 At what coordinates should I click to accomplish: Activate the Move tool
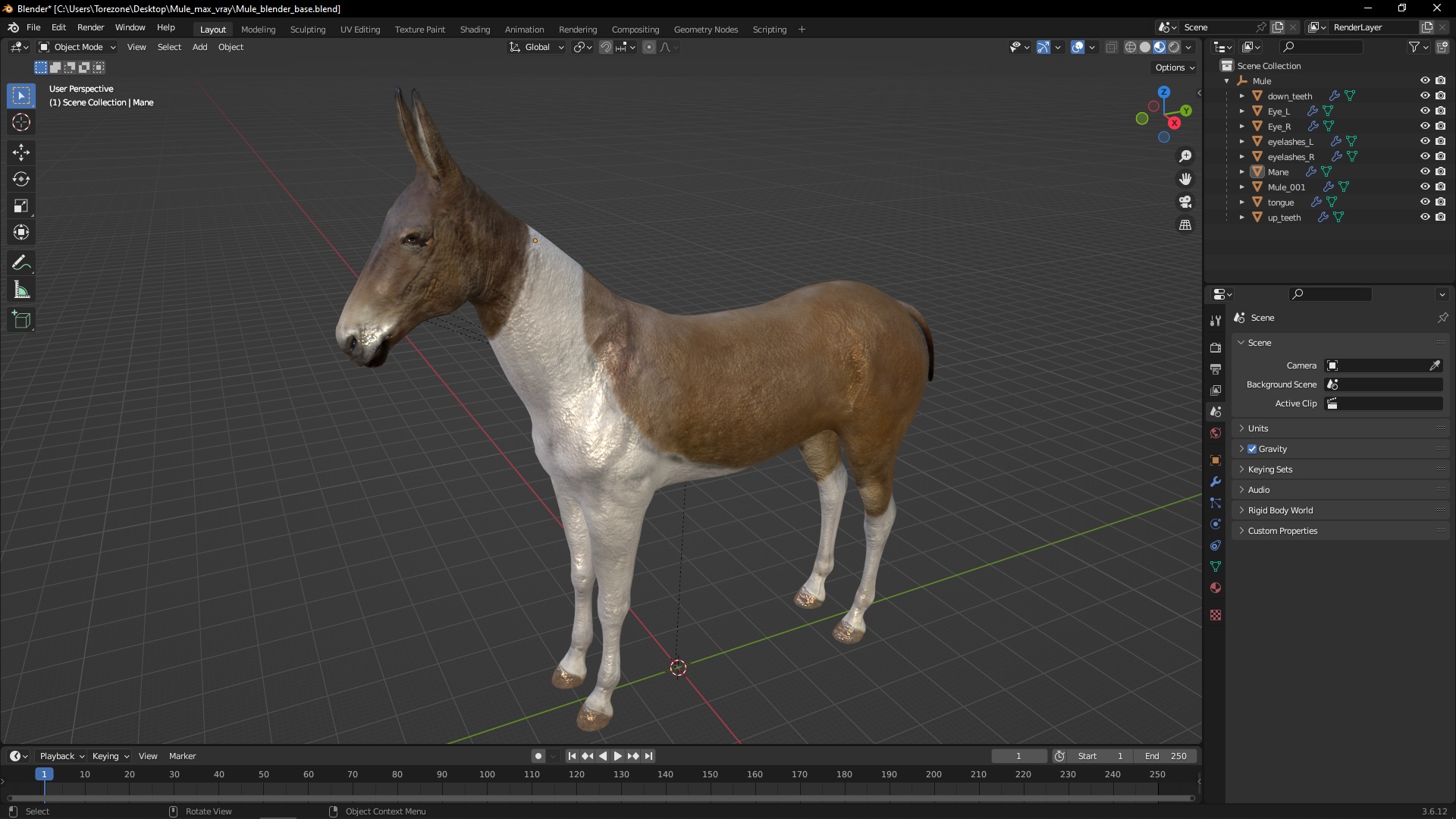[x=21, y=152]
